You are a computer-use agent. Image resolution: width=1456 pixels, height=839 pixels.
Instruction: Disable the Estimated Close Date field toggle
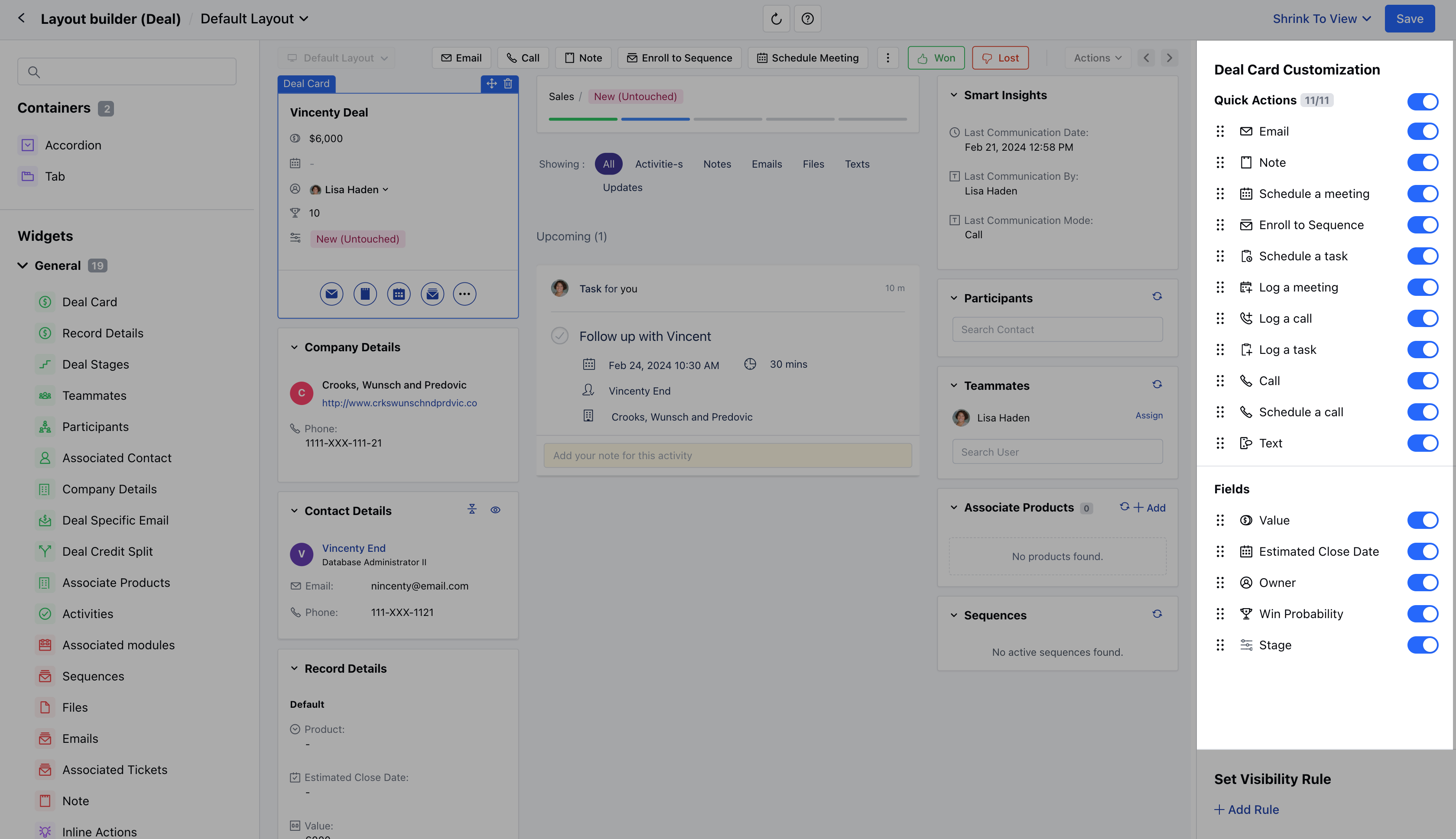[x=1423, y=551]
